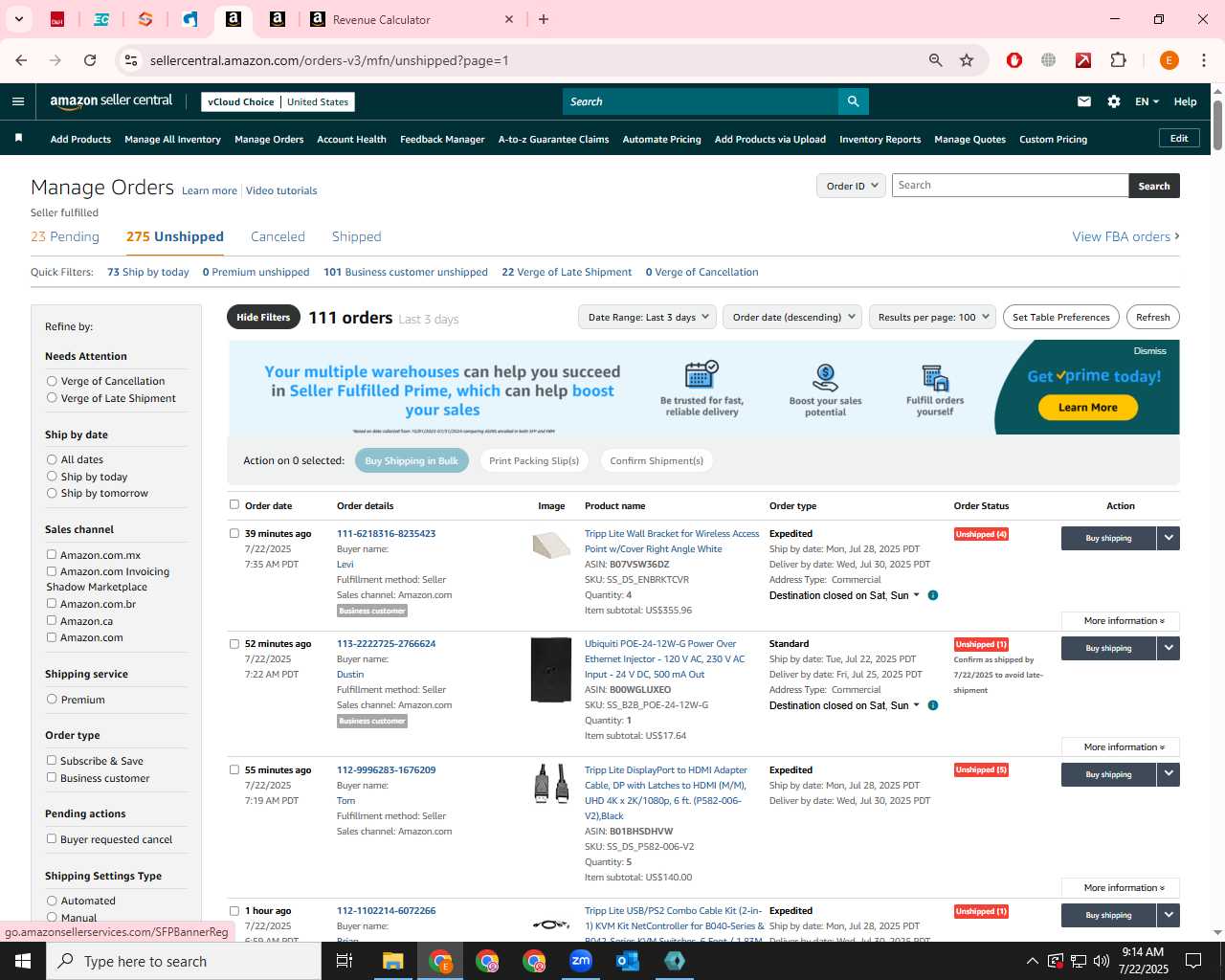Click the Refresh orders button
Screen dimensions: 1225x980
pos(1152,317)
